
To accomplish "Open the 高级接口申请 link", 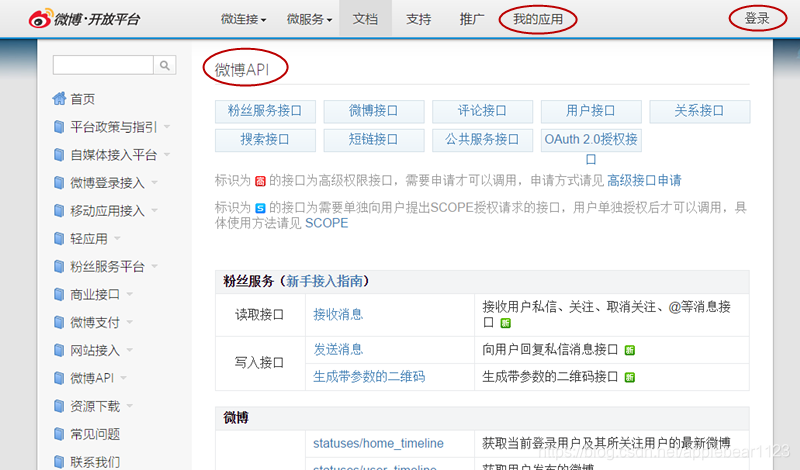I will pyautogui.click(x=644, y=180).
